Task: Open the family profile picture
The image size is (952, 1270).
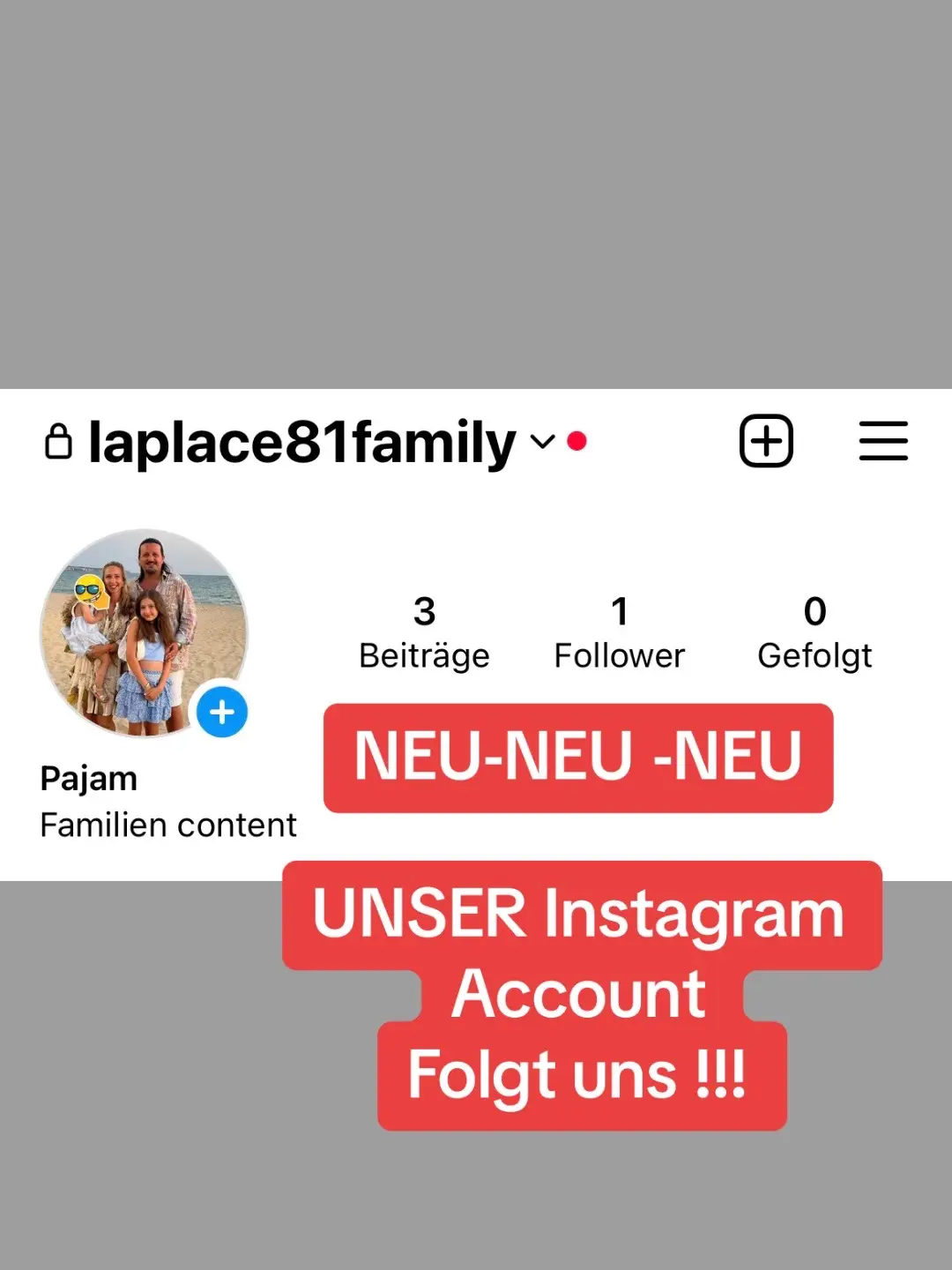Action: pos(145,632)
